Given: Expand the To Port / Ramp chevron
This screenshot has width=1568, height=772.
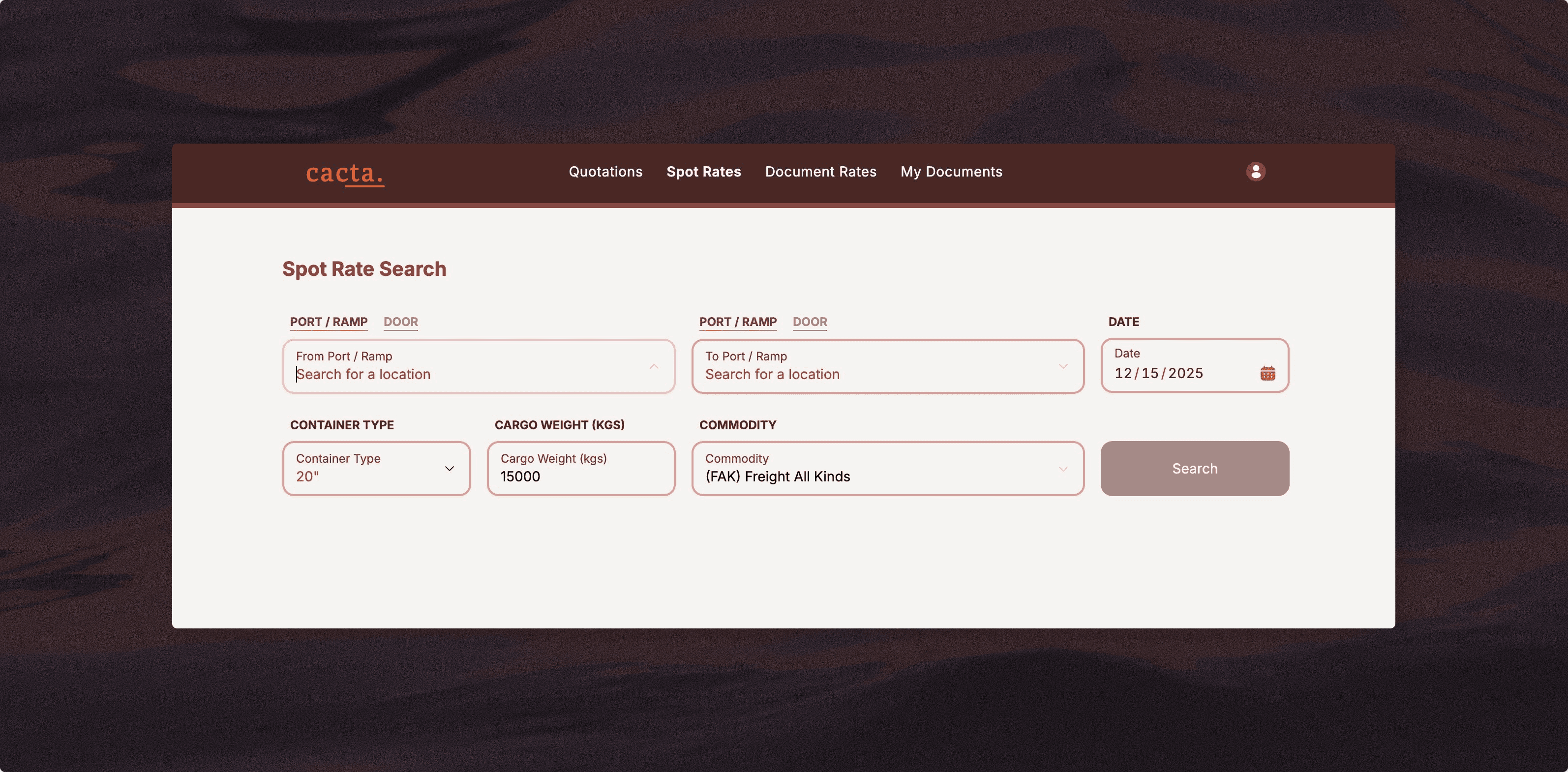Looking at the screenshot, I should coord(1063,366).
